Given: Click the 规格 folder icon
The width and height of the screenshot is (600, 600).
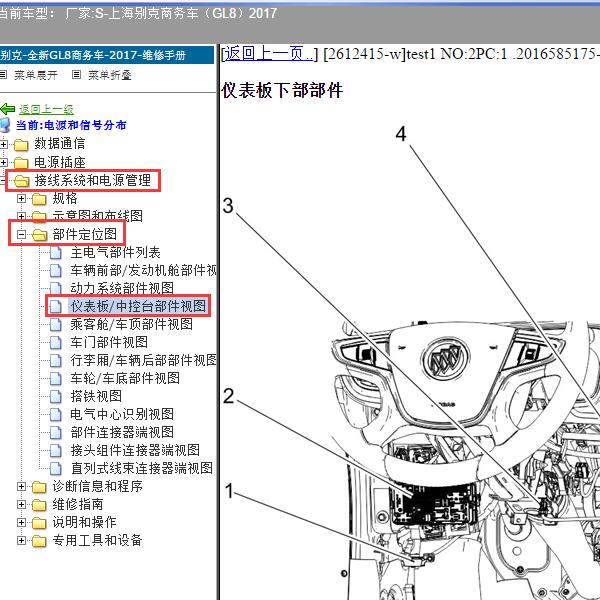Looking at the screenshot, I should (39, 199).
